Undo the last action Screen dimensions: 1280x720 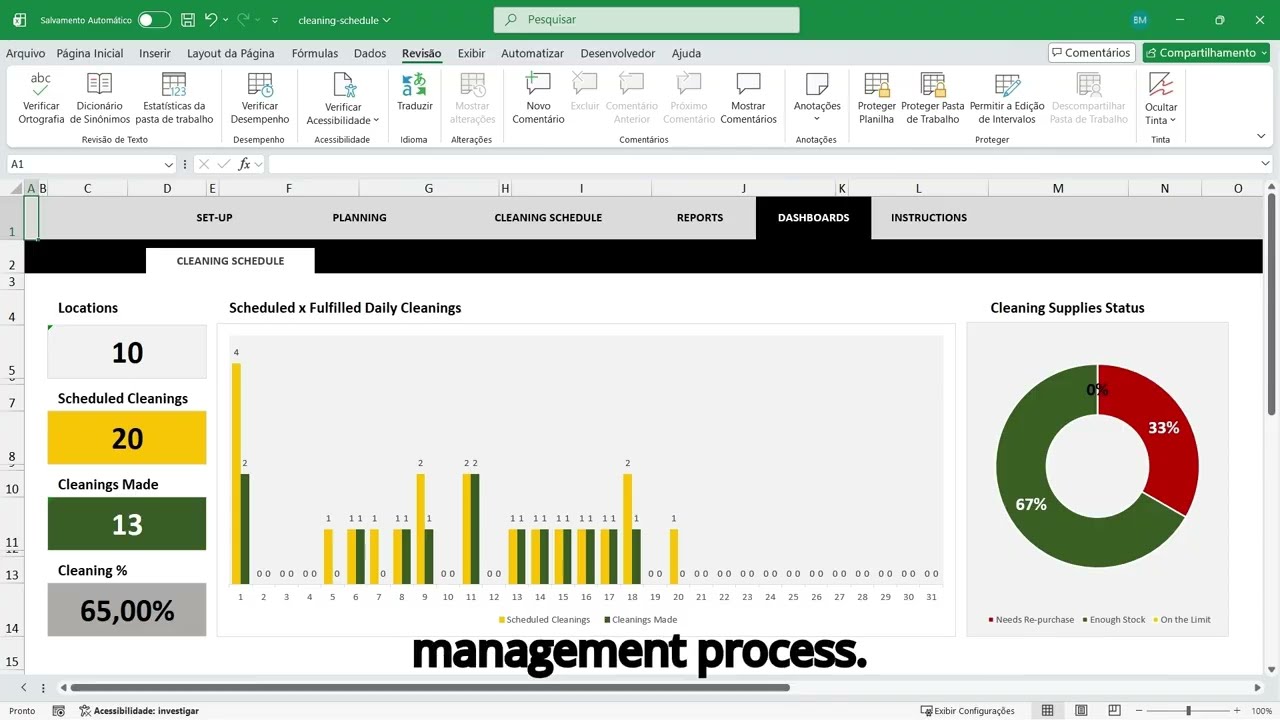pos(211,20)
